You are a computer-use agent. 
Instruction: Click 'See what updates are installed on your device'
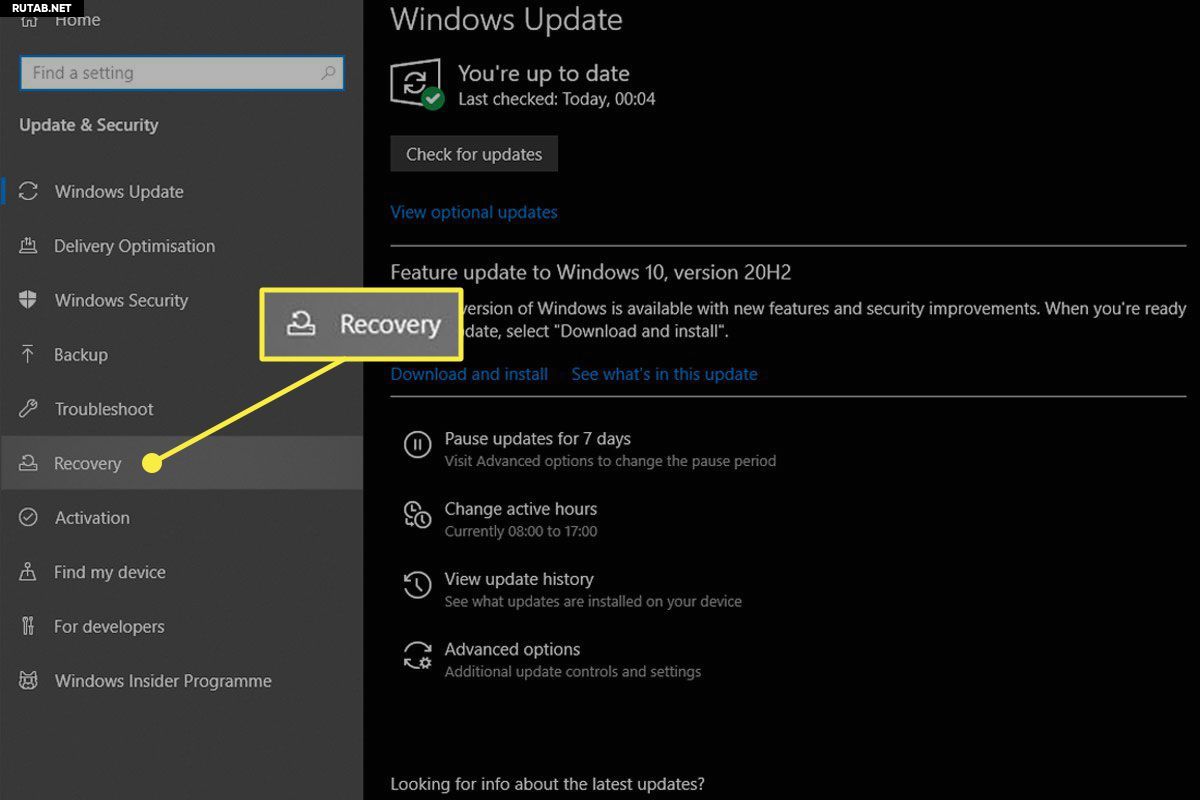tap(593, 601)
